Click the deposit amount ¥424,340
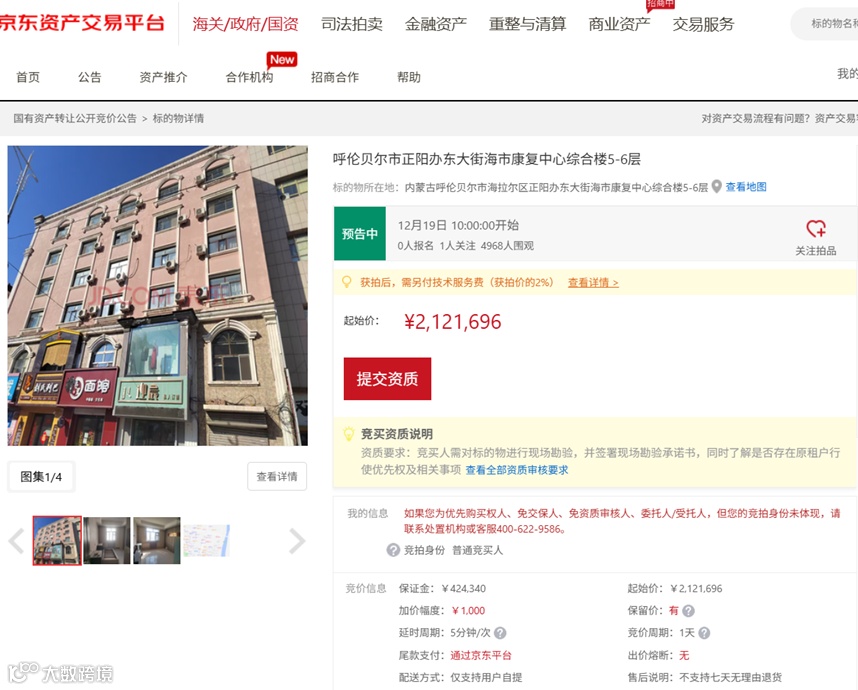 (463, 589)
